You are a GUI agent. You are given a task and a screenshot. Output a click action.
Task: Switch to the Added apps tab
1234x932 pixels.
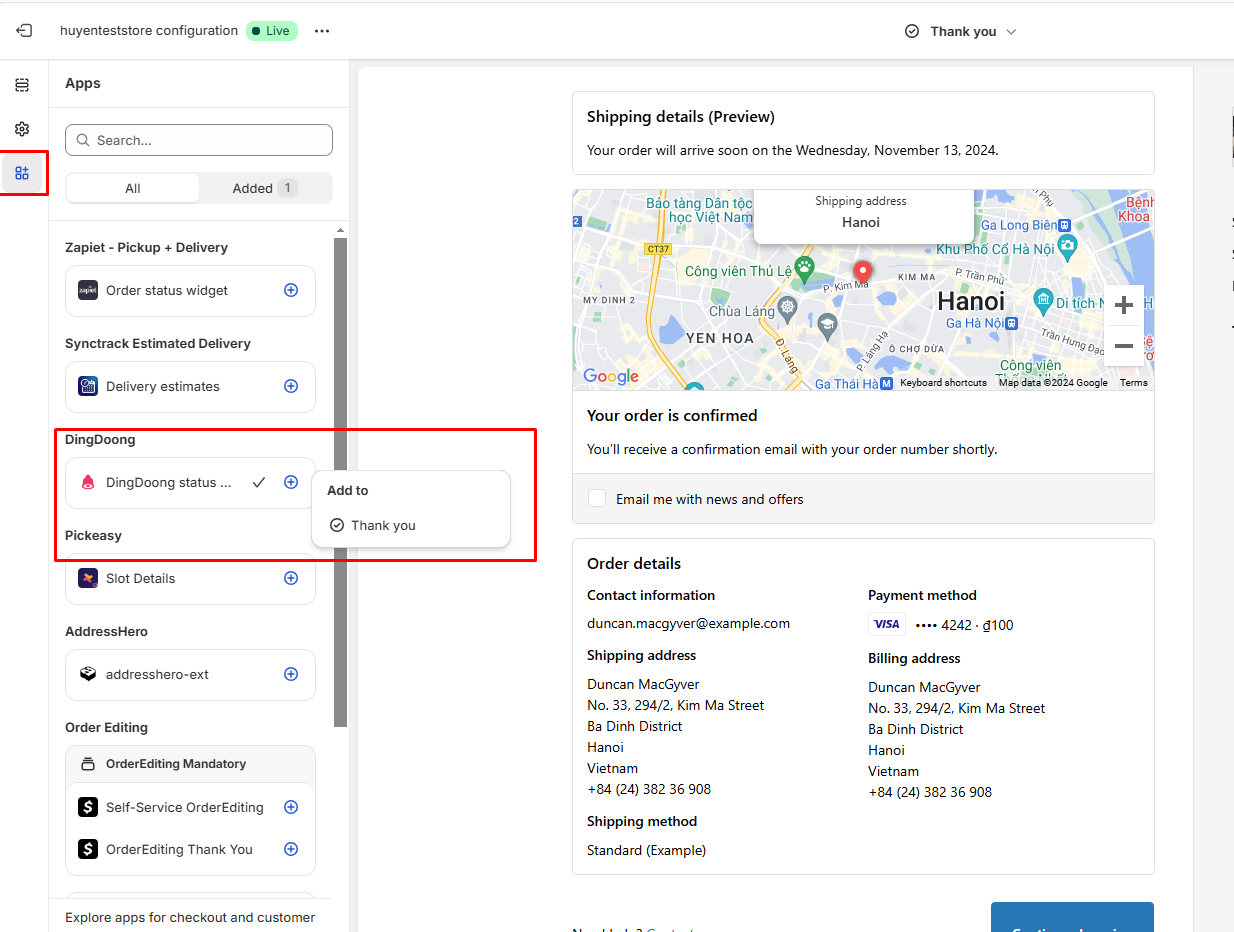coord(264,188)
